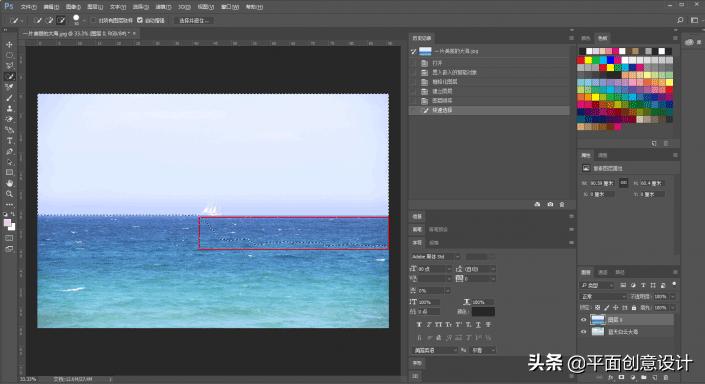Select the Type (T) tool in the toolbar

click(9, 141)
